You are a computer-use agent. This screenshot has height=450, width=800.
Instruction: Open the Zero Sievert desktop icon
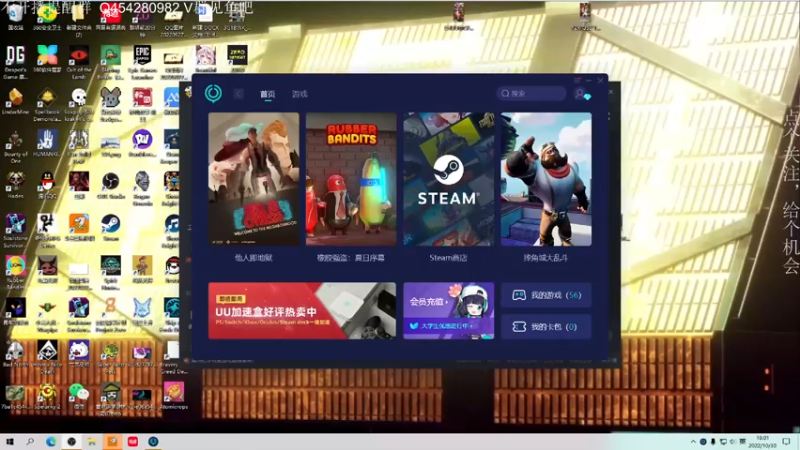click(x=237, y=58)
